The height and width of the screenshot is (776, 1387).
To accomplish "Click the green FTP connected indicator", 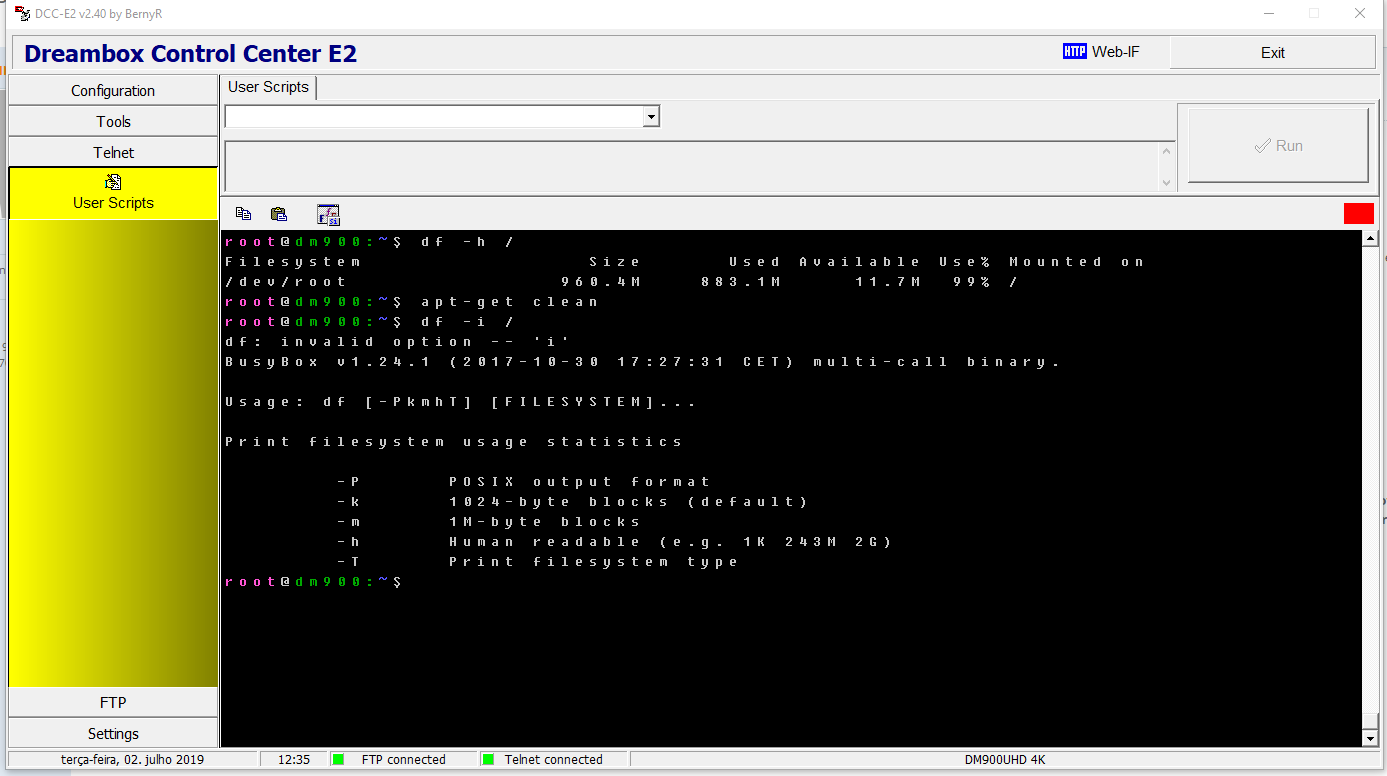I will (338, 759).
